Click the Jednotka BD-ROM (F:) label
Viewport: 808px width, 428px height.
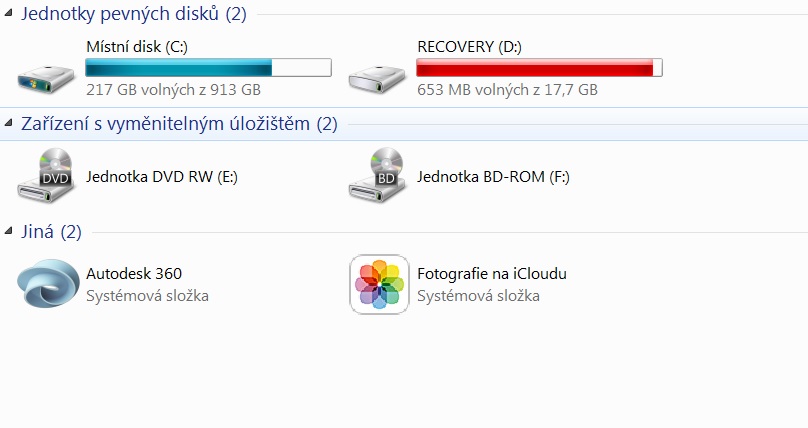pyautogui.click(x=493, y=177)
